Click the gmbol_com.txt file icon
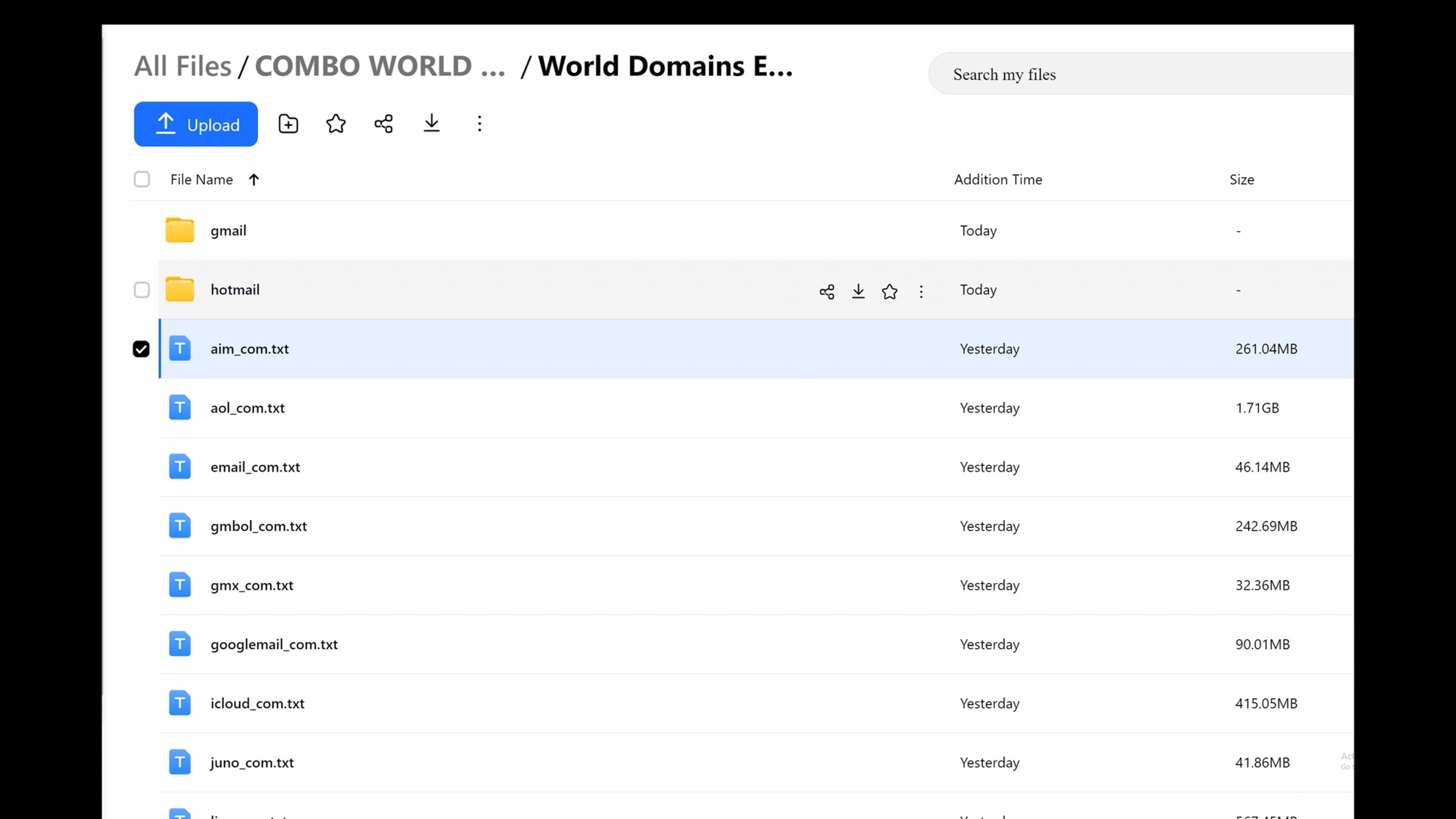This screenshot has height=819, width=1456. pos(180,525)
